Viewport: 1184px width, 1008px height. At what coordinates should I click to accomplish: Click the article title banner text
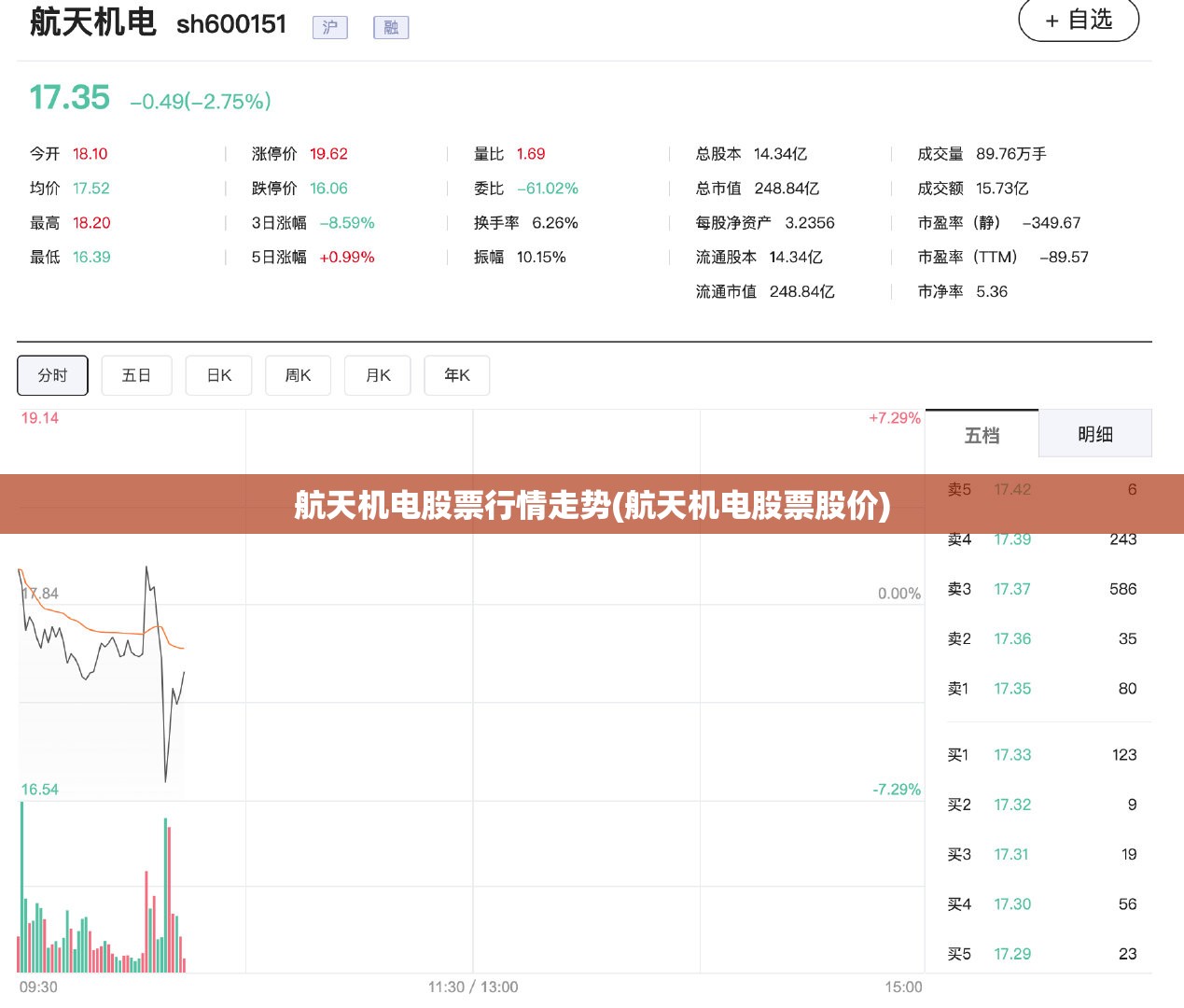[592, 505]
